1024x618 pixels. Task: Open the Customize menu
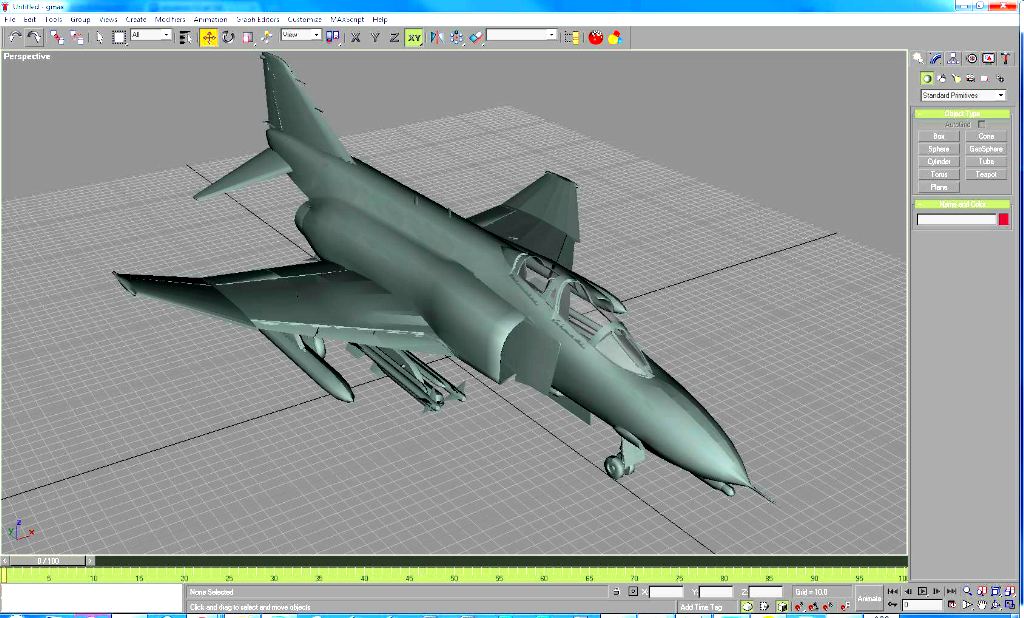point(304,19)
